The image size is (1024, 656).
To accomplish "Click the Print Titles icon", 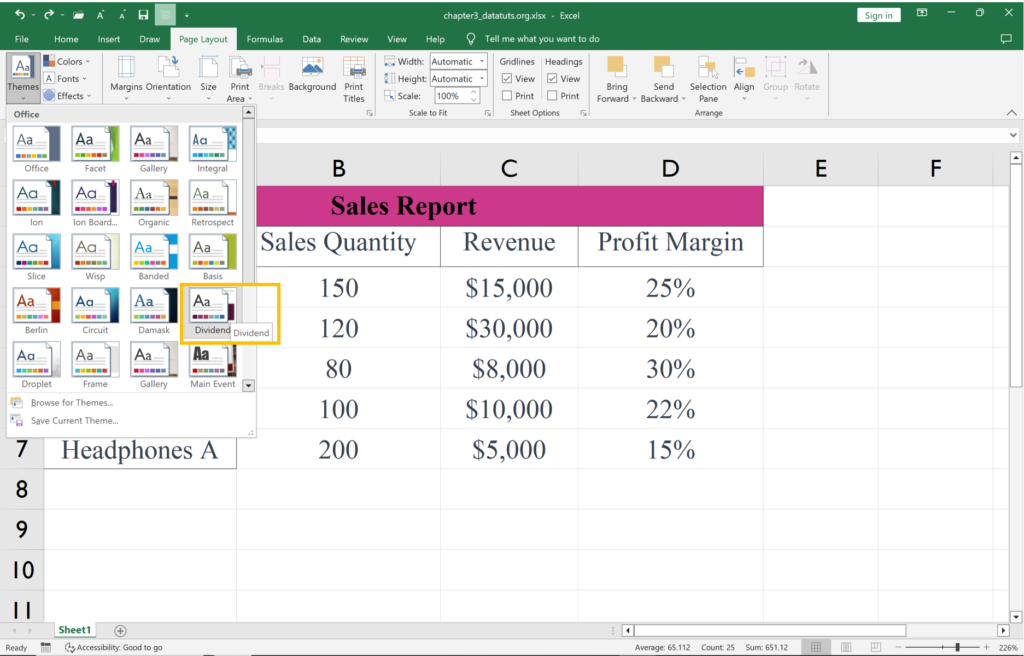I will pyautogui.click(x=354, y=78).
